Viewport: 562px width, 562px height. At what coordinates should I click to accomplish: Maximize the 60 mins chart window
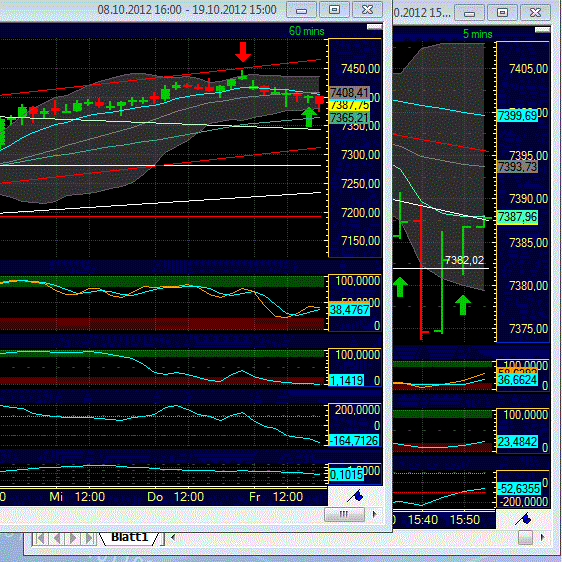point(334,10)
